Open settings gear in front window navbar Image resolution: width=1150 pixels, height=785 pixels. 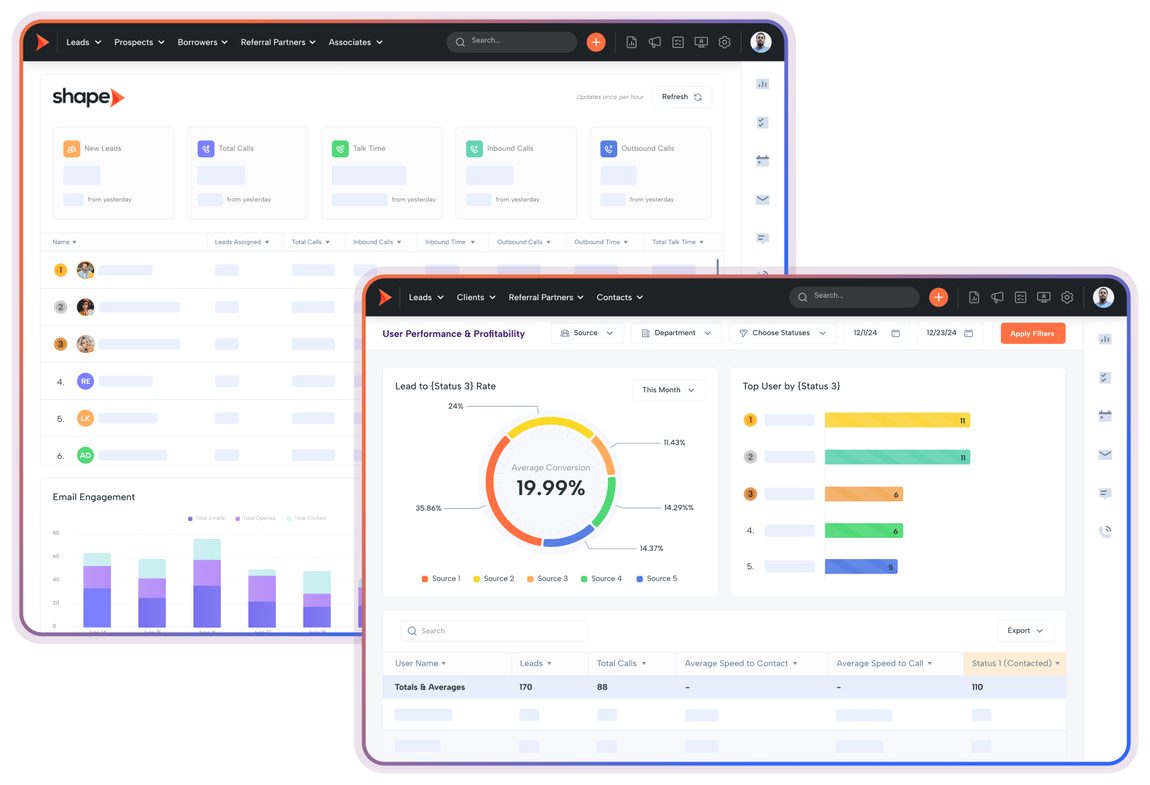(1067, 297)
